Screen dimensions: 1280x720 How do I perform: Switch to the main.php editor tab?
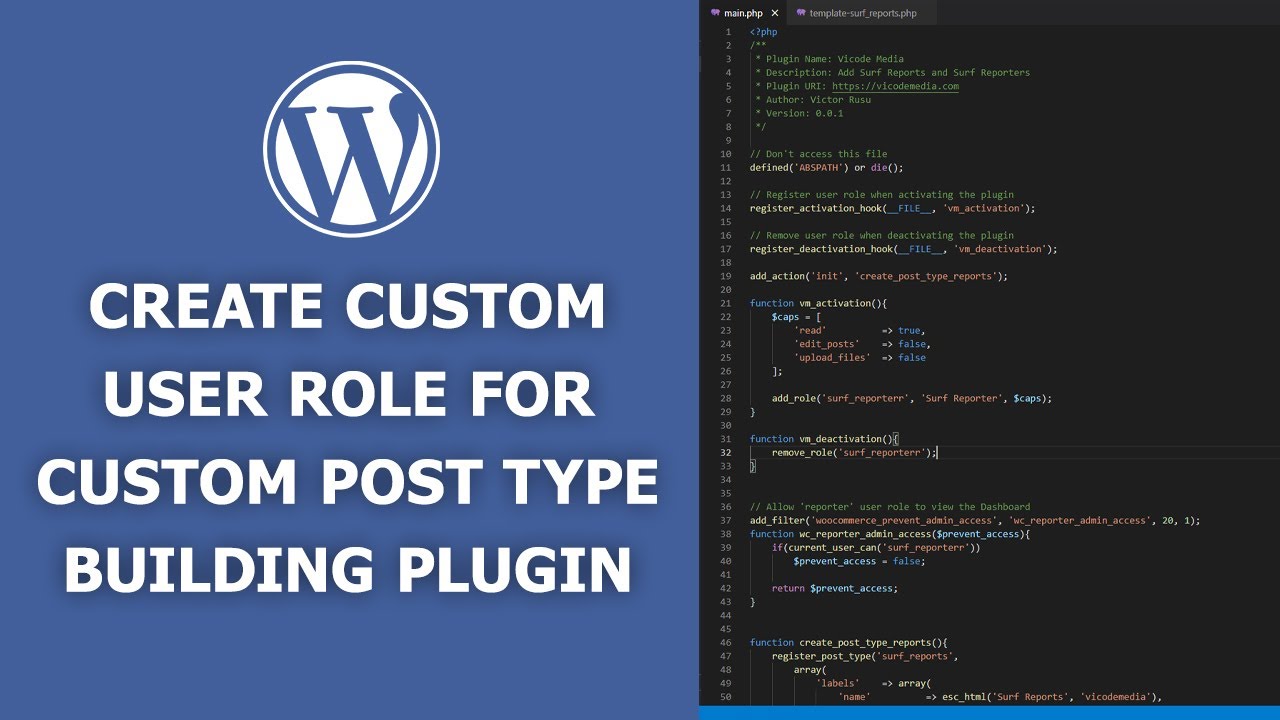point(743,13)
